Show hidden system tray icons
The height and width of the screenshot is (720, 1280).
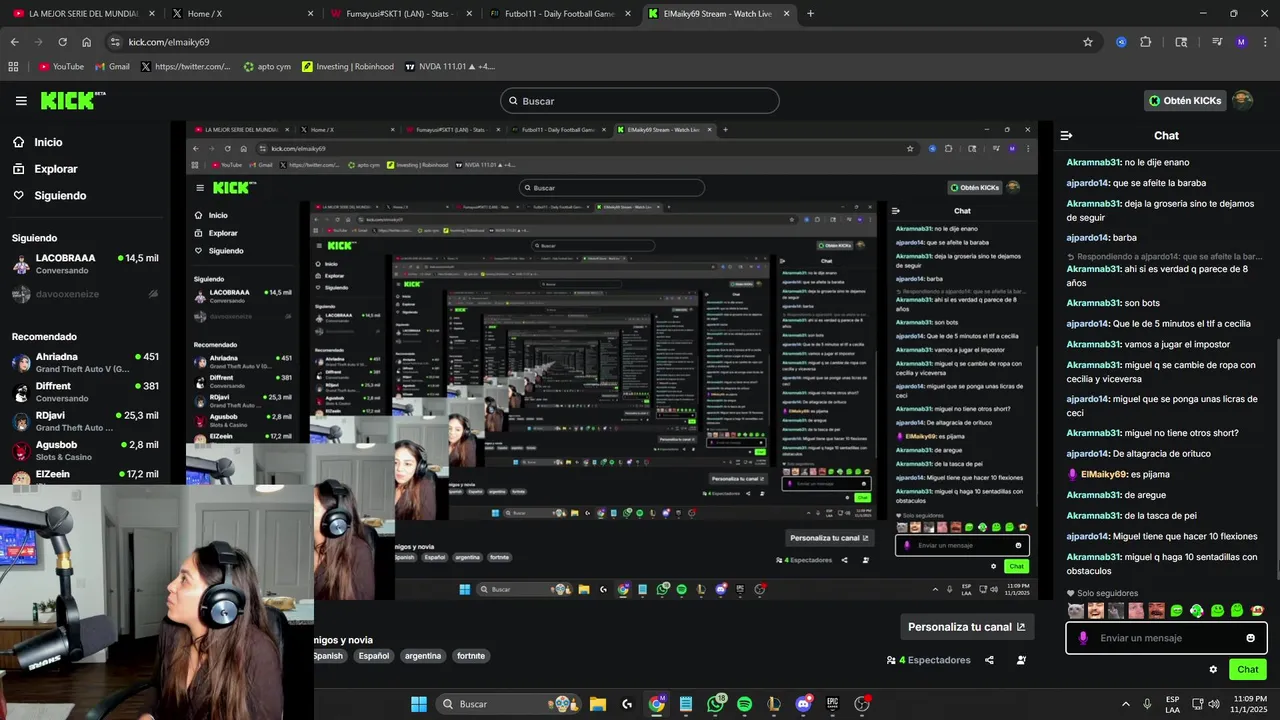tap(1125, 704)
